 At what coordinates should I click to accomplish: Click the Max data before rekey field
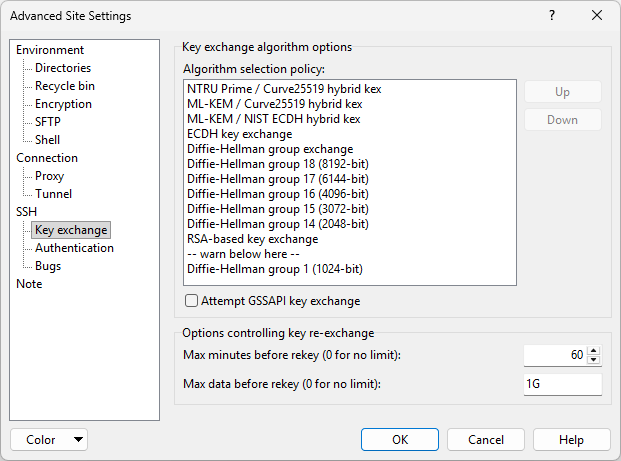[x=562, y=385]
